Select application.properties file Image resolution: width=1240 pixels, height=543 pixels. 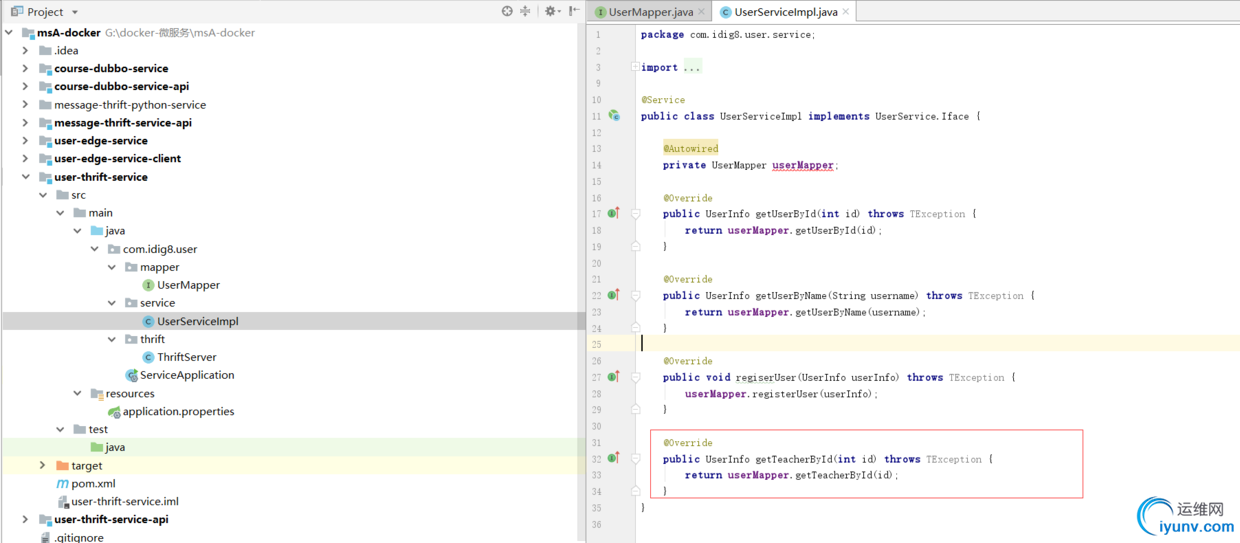179,412
